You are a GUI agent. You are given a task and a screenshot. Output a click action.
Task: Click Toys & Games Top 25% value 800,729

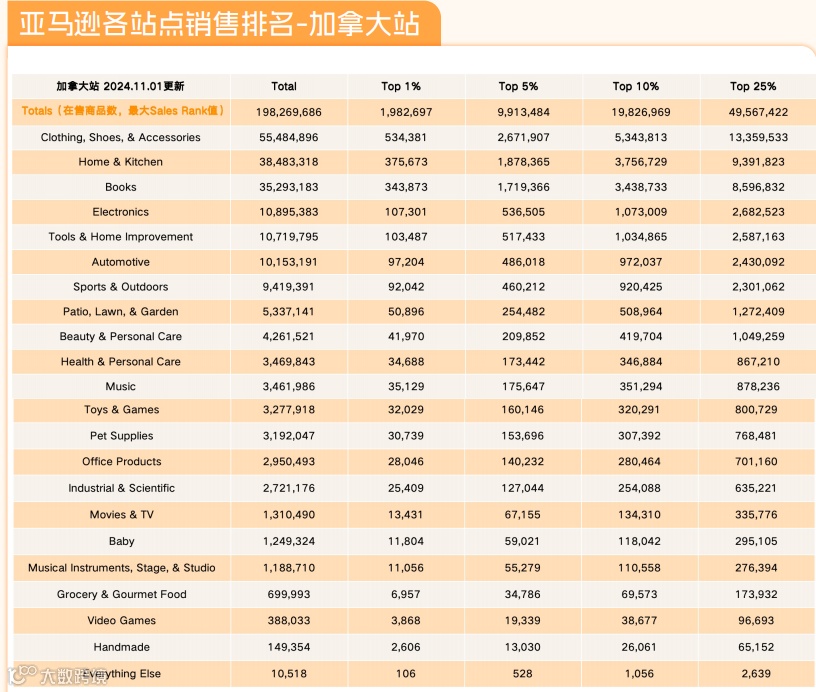(756, 409)
